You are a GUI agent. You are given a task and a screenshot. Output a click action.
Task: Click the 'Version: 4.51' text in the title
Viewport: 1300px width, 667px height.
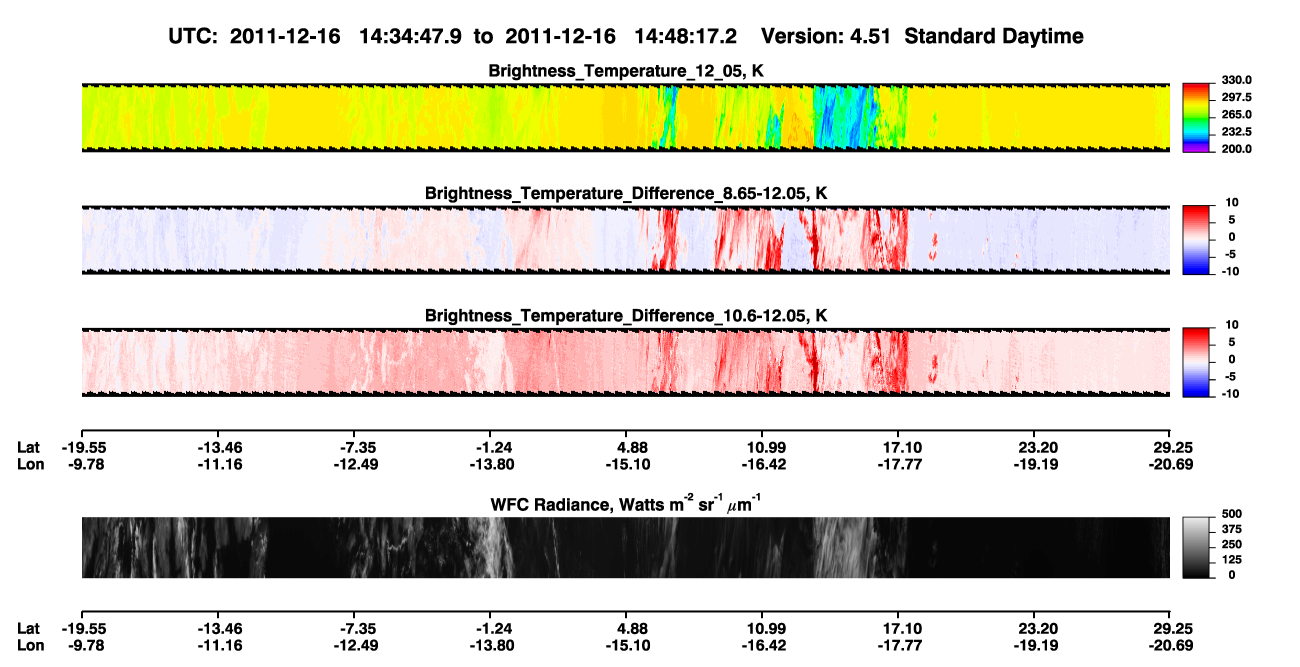coord(825,36)
